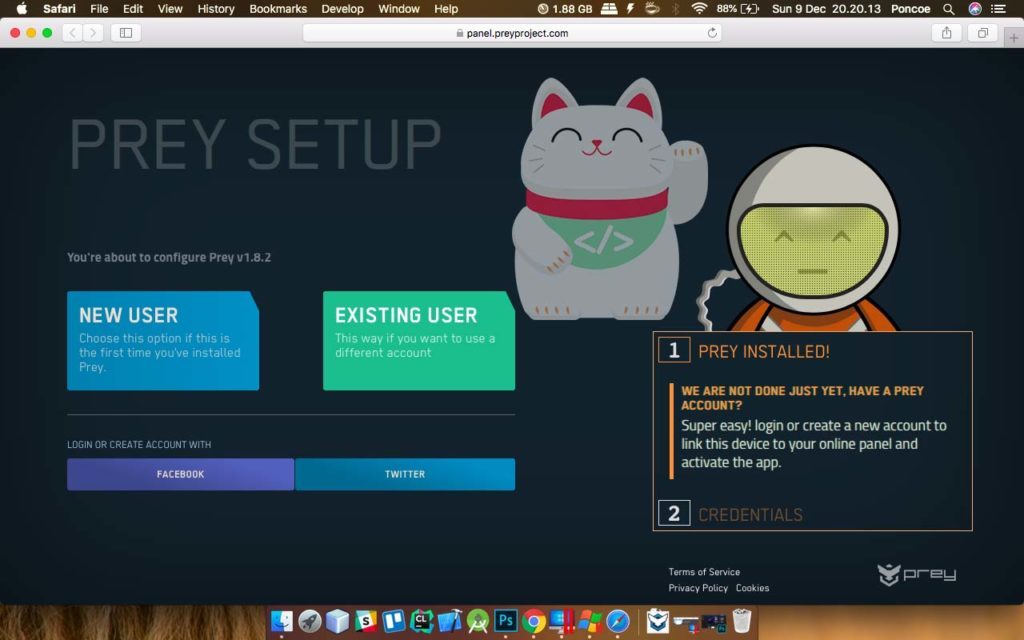1024x640 pixels.
Task: Open Finder from the Dock
Action: tap(282, 621)
